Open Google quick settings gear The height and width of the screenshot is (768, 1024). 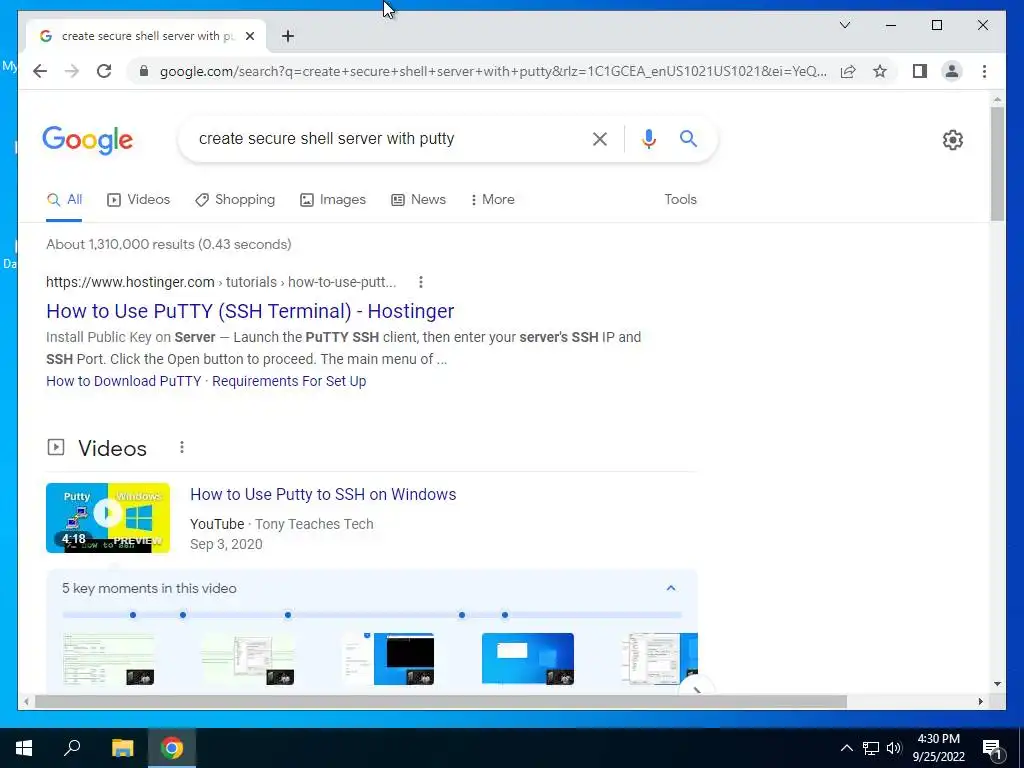(952, 140)
